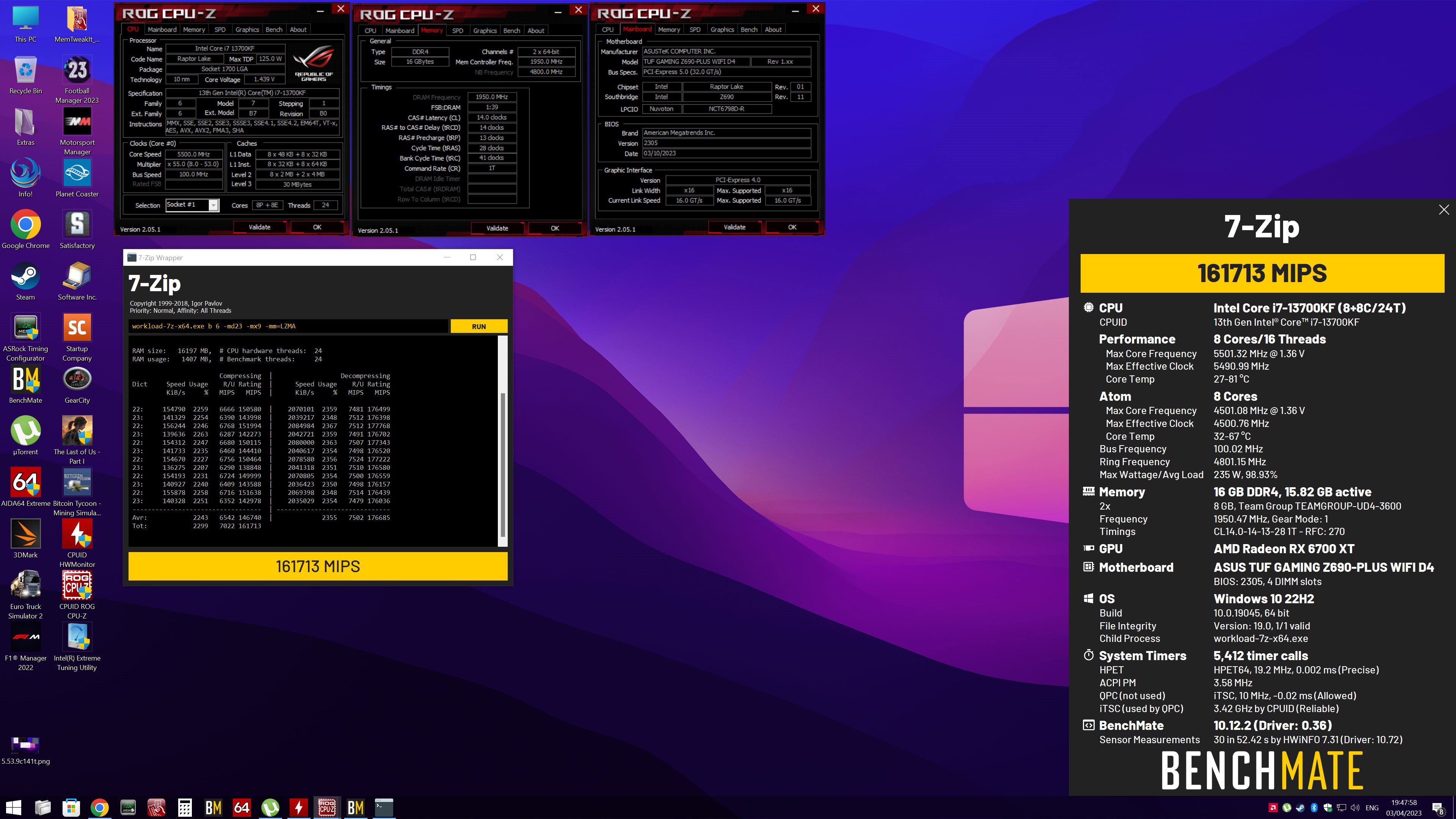Open the BenchMate desktop shortcut

point(25,385)
